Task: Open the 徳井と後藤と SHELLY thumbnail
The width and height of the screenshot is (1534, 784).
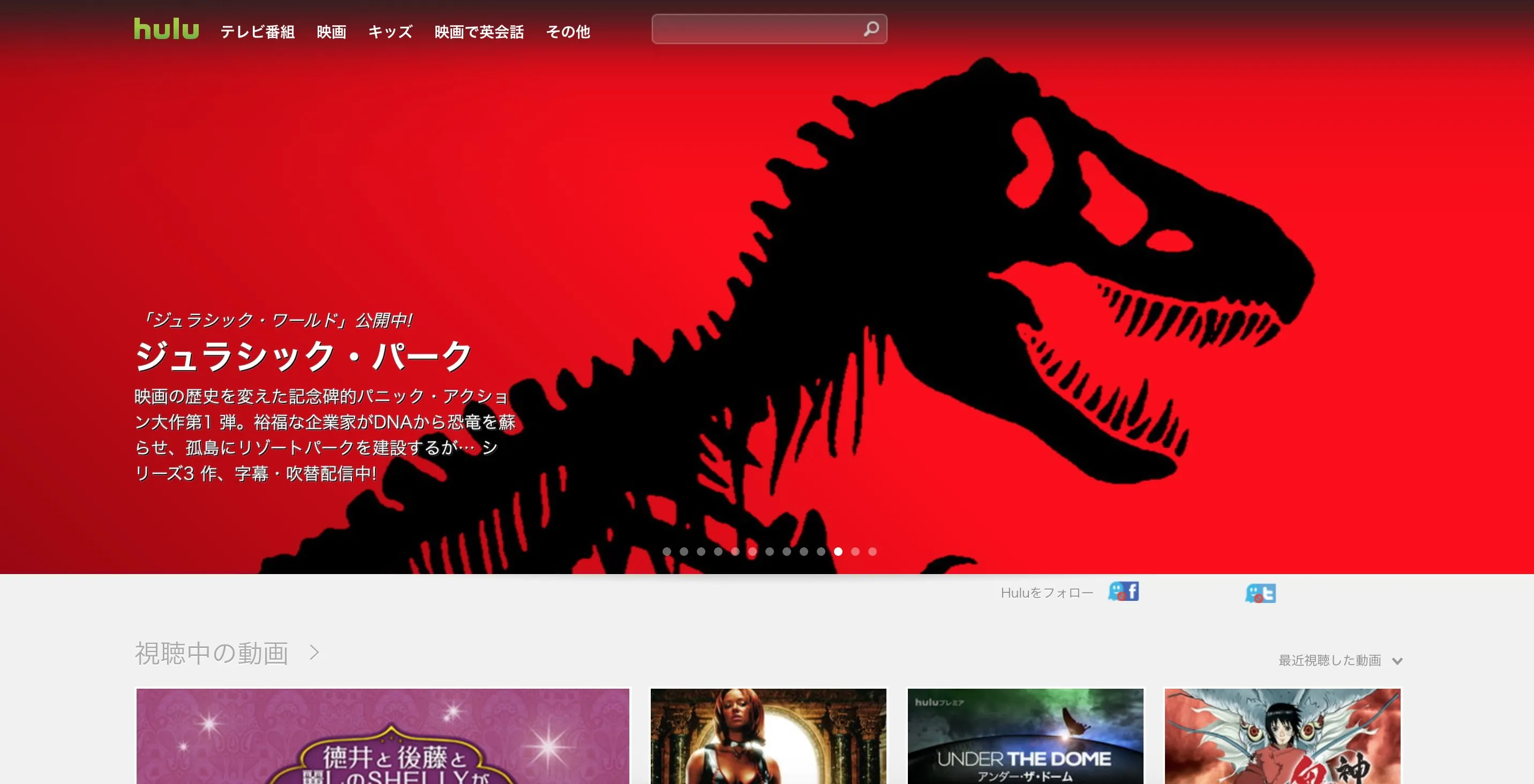Action: 383,736
